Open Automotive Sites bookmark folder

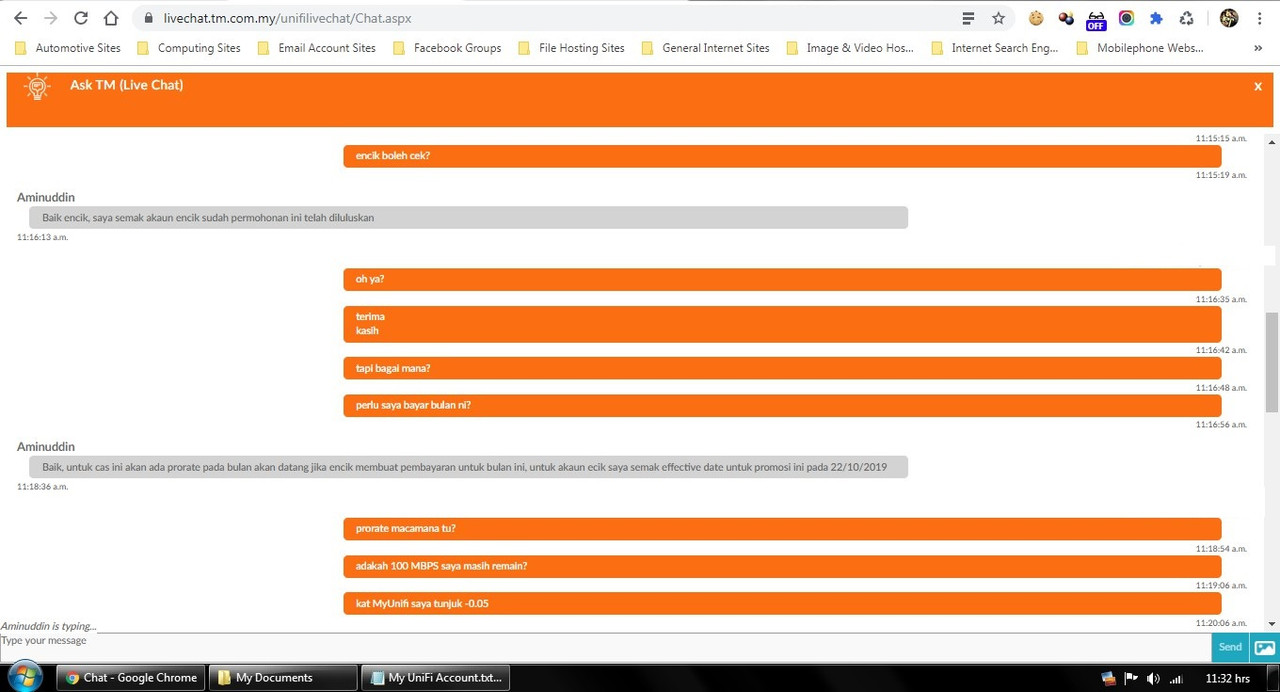point(68,47)
